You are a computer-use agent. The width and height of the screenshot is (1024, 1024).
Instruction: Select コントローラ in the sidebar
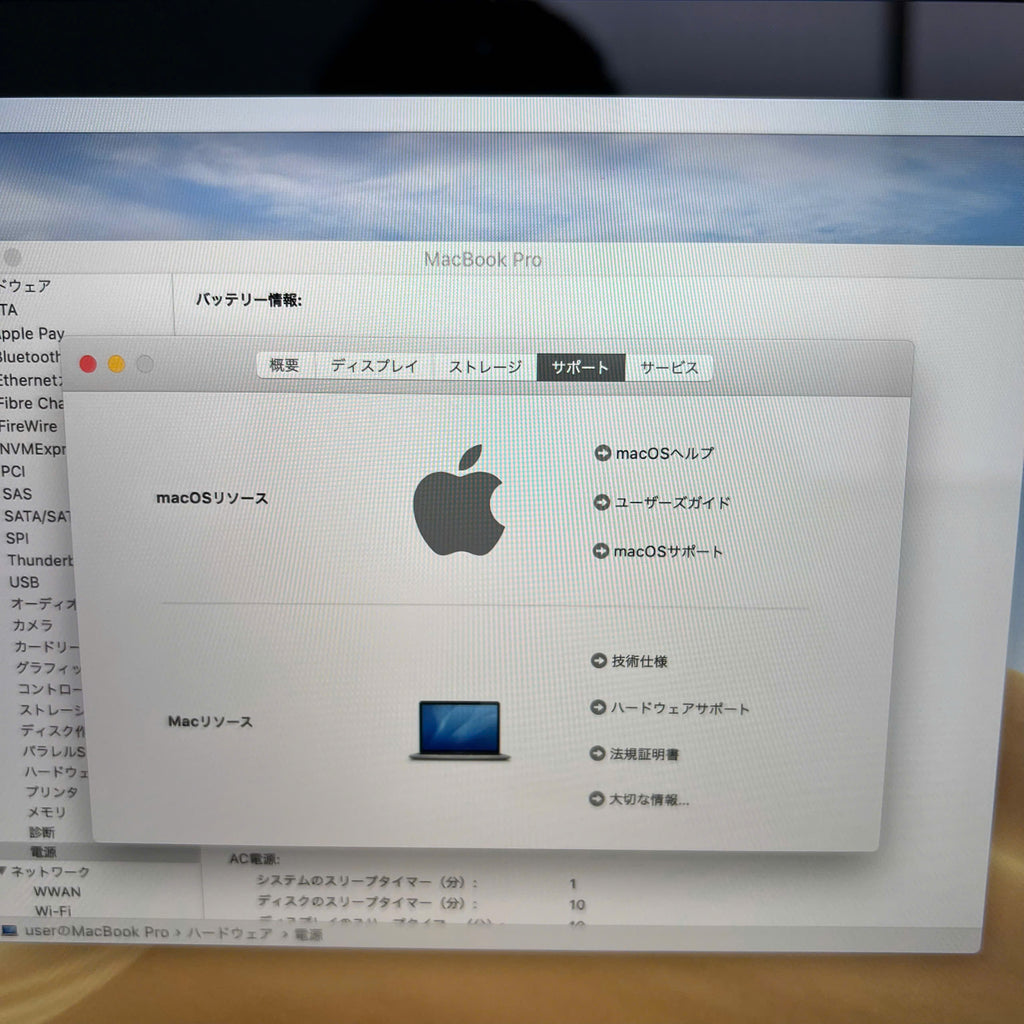[x=50, y=689]
